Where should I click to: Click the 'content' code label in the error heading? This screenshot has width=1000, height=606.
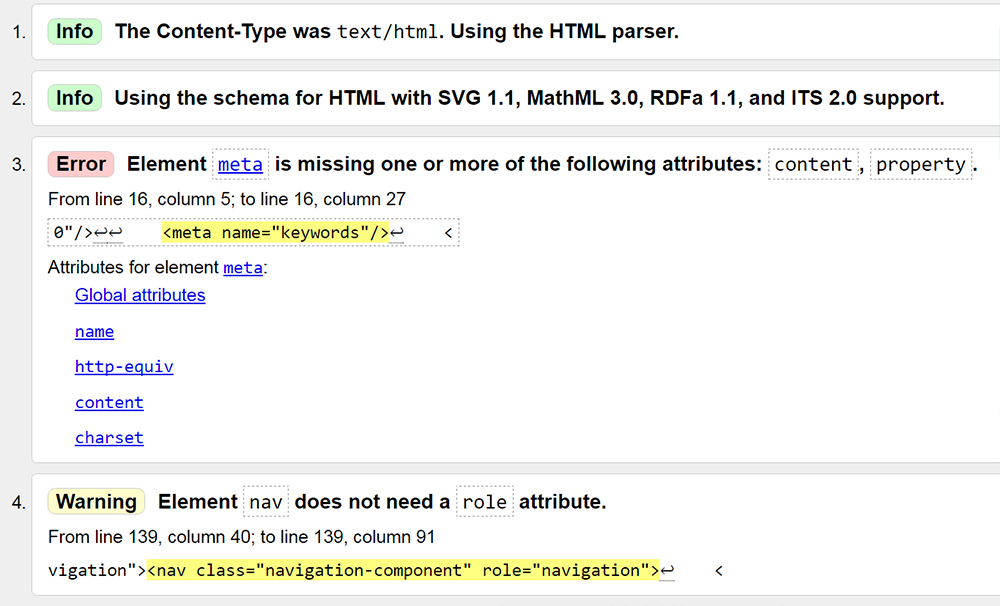[813, 165]
